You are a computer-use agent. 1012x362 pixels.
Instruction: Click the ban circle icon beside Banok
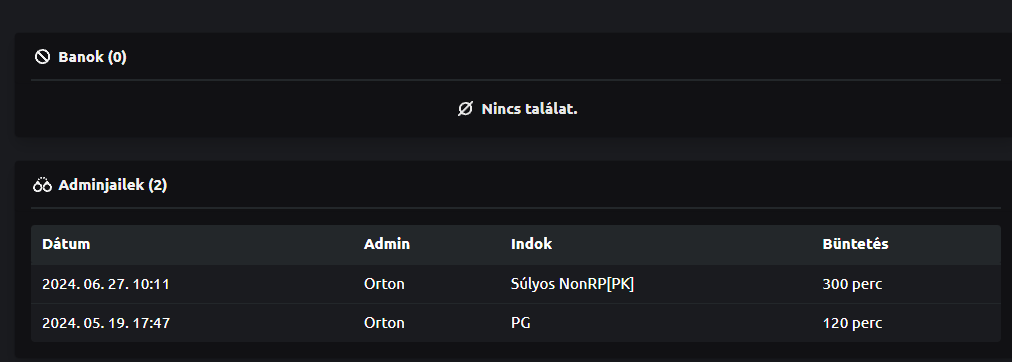[42, 57]
